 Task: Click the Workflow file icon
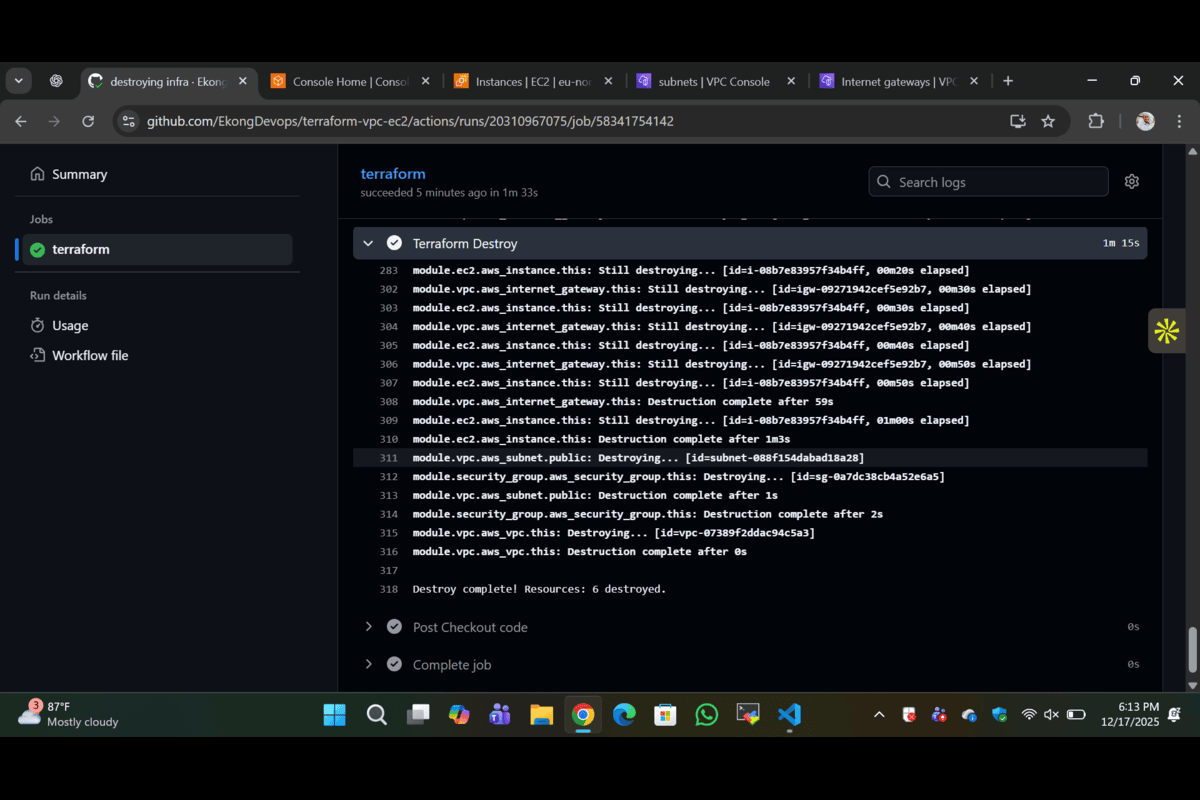click(38, 356)
